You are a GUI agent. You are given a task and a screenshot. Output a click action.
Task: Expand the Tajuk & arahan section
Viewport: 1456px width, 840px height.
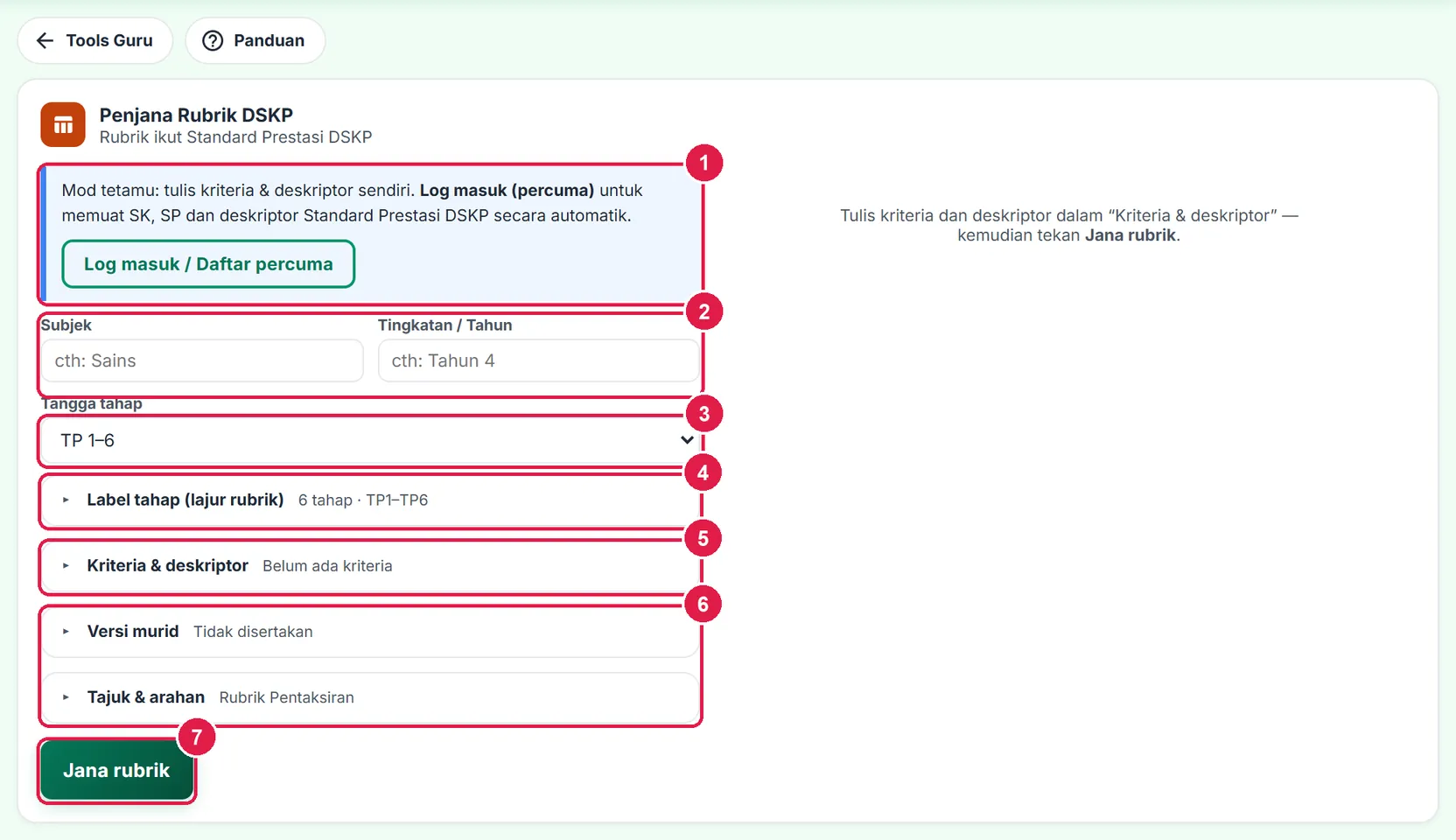[371, 697]
